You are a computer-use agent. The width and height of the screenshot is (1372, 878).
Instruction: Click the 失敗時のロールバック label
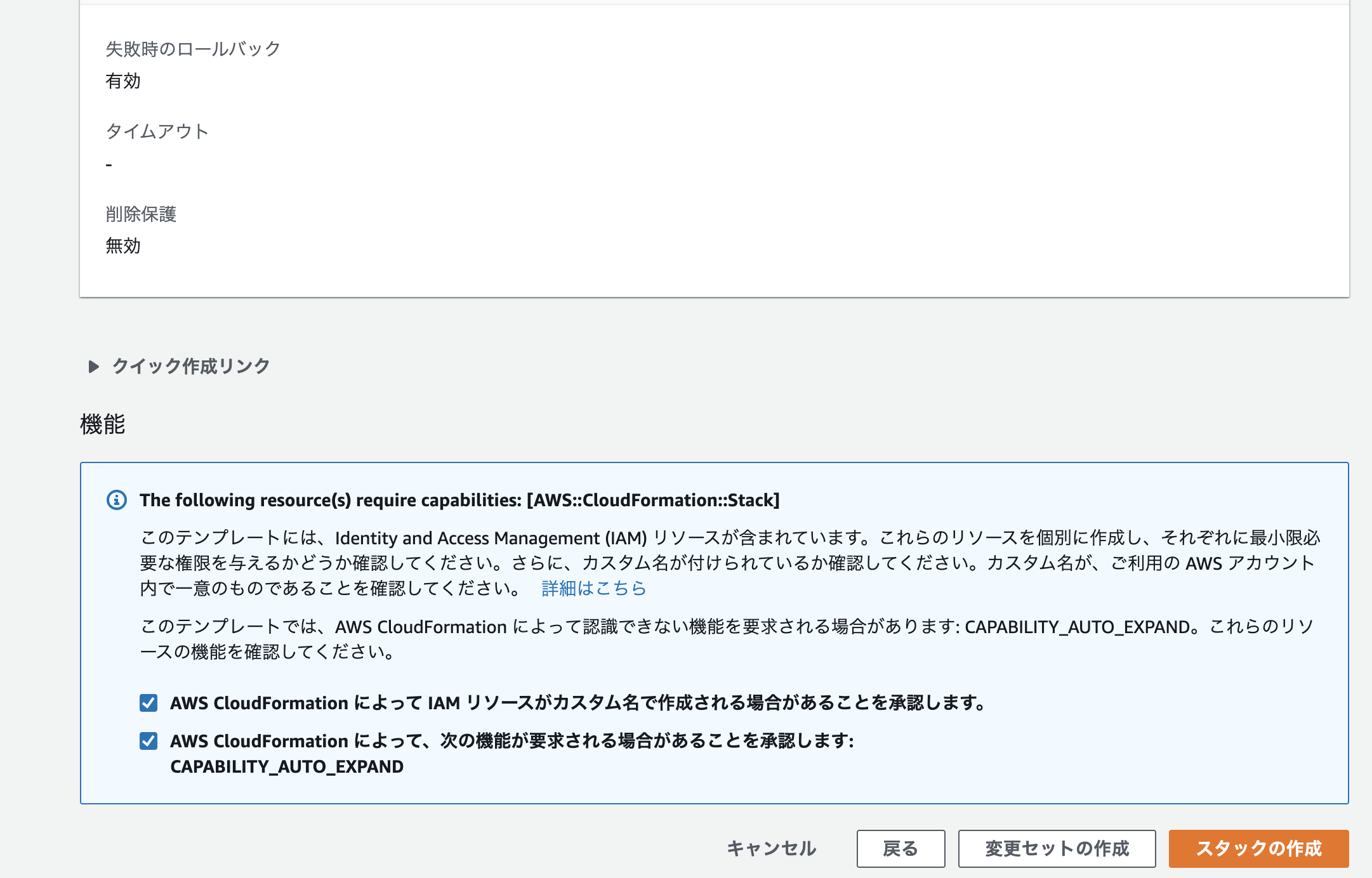pyautogui.click(x=193, y=49)
